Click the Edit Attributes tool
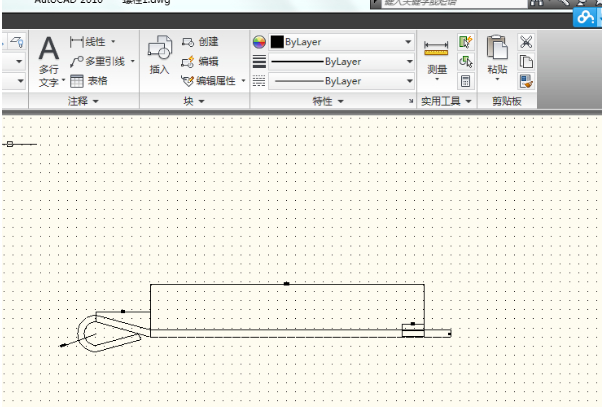The height and width of the screenshot is (407, 604). click(x=213, y=80)
